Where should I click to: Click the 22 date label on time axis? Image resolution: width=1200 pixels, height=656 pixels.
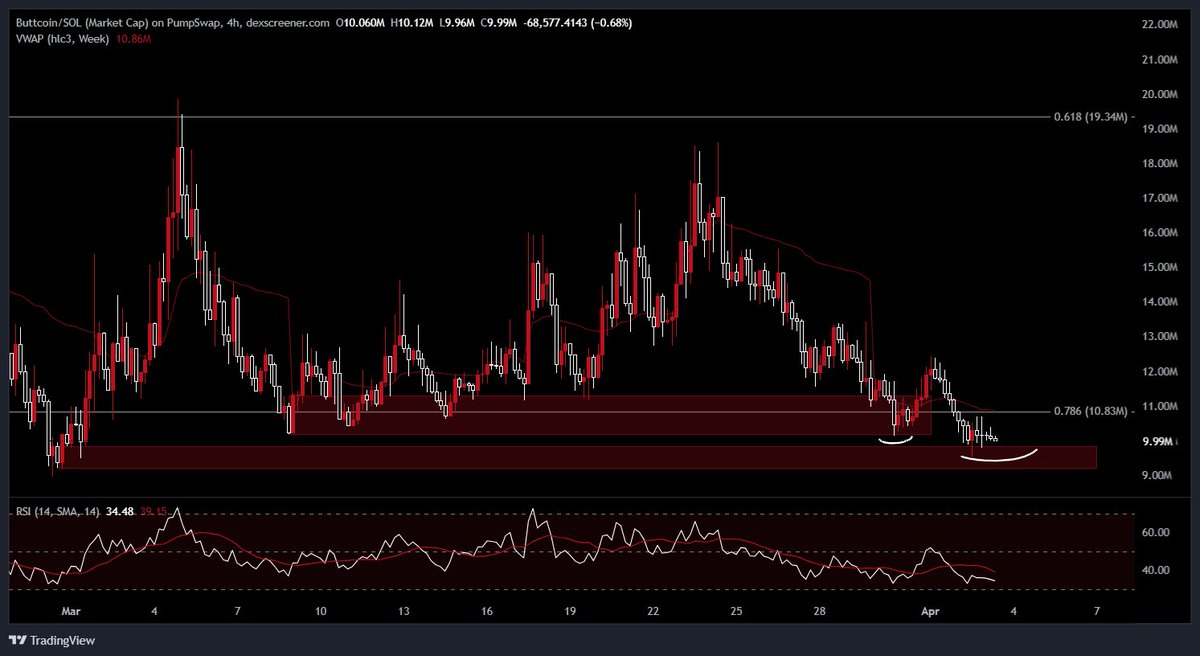click(652, 609)
